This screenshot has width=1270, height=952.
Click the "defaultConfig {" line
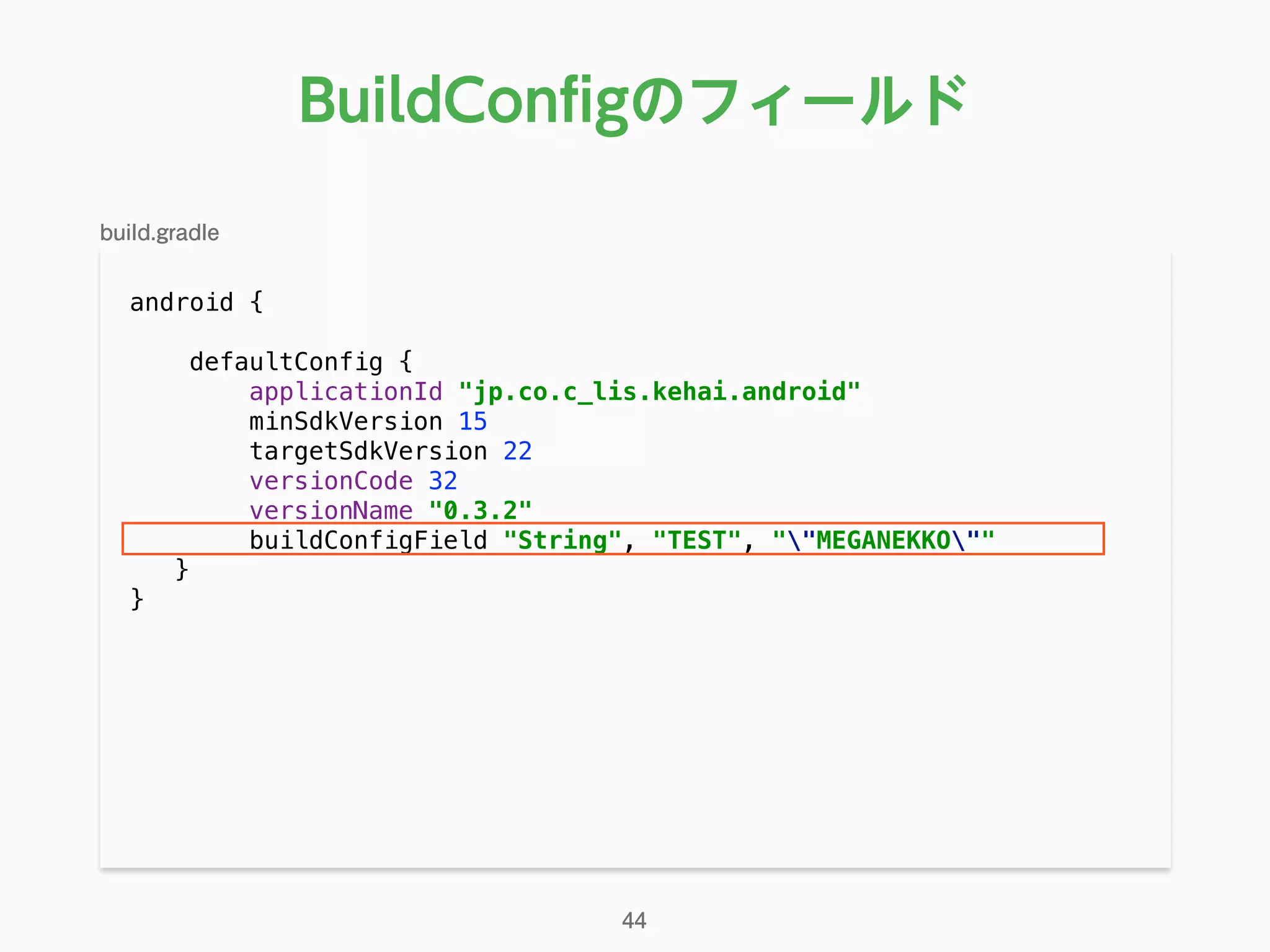point(301,362)
